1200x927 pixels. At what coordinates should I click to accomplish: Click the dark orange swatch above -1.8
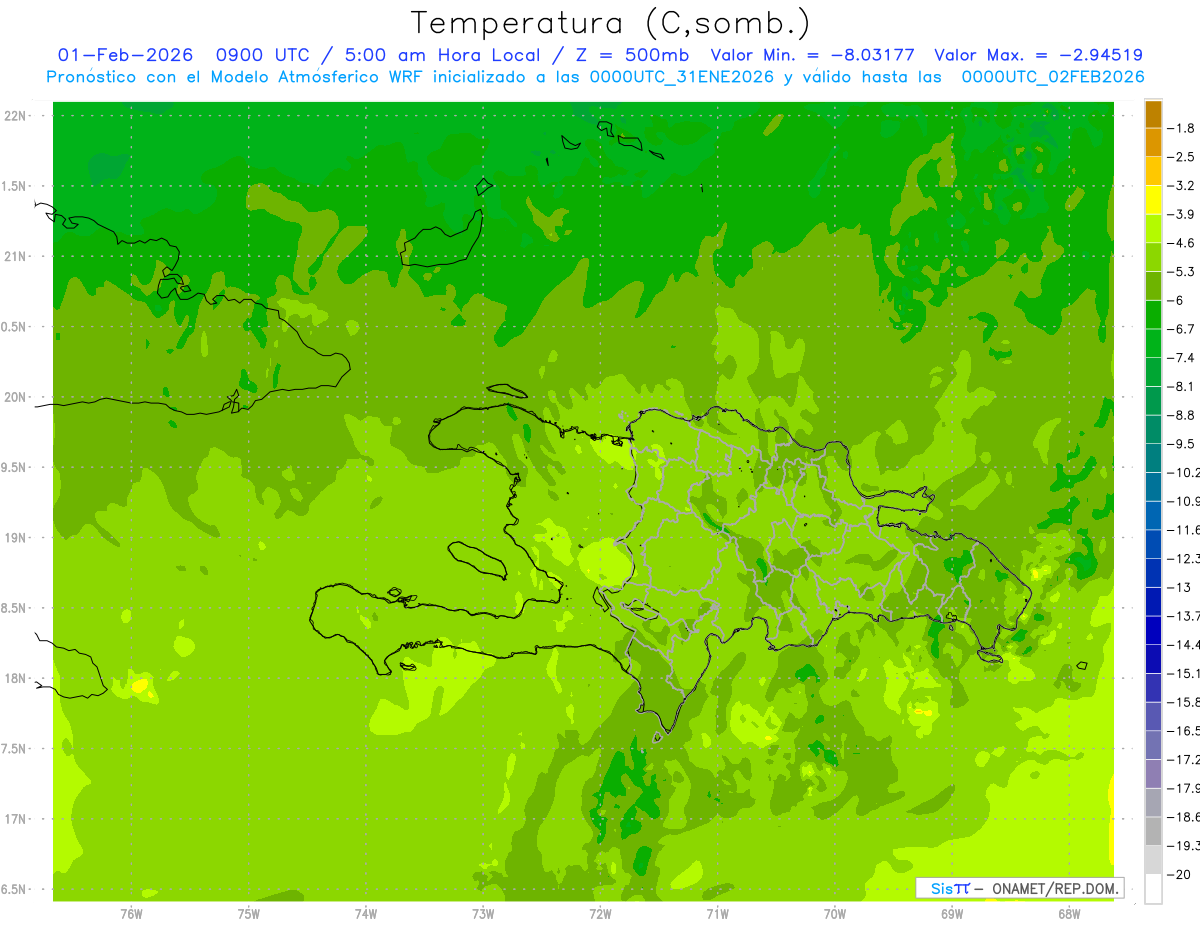[x=1153, y=114]
